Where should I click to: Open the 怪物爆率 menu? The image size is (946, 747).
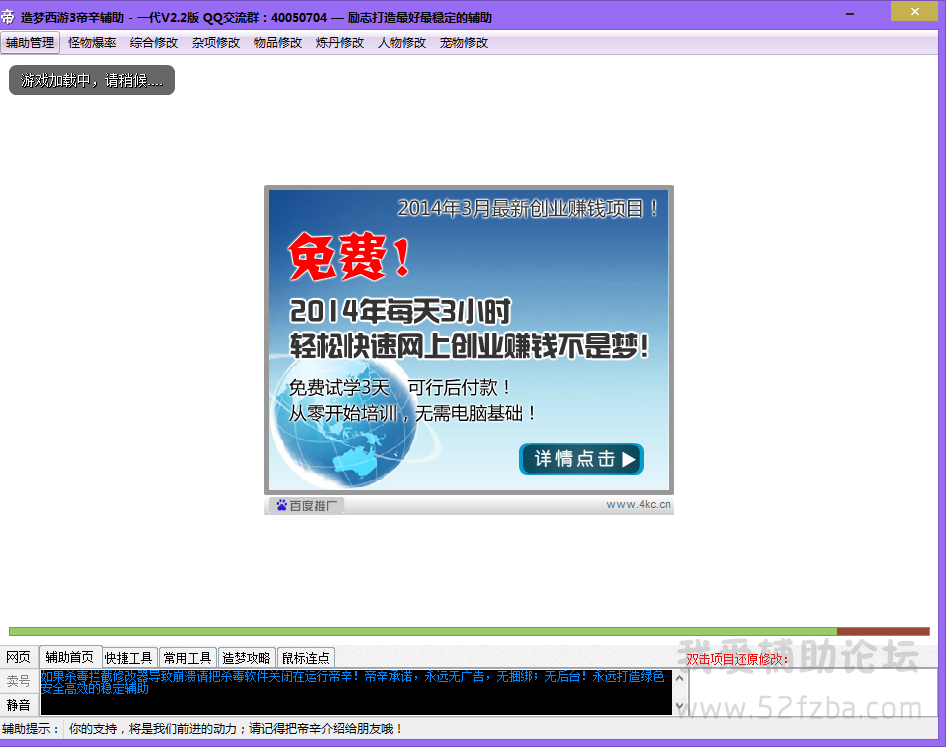[x=92, y=43]
